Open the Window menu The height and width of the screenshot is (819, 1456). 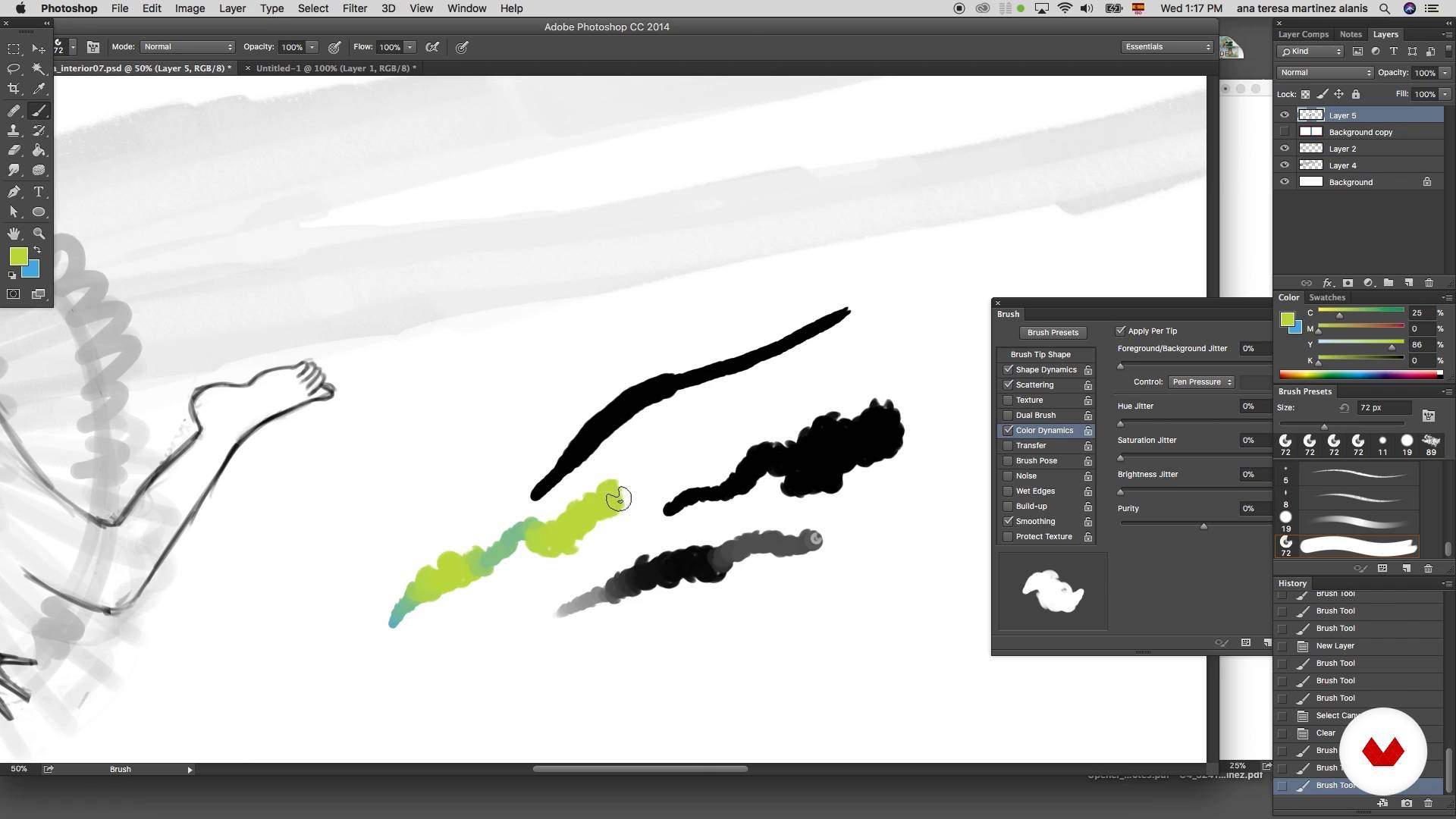coord(466,8)
